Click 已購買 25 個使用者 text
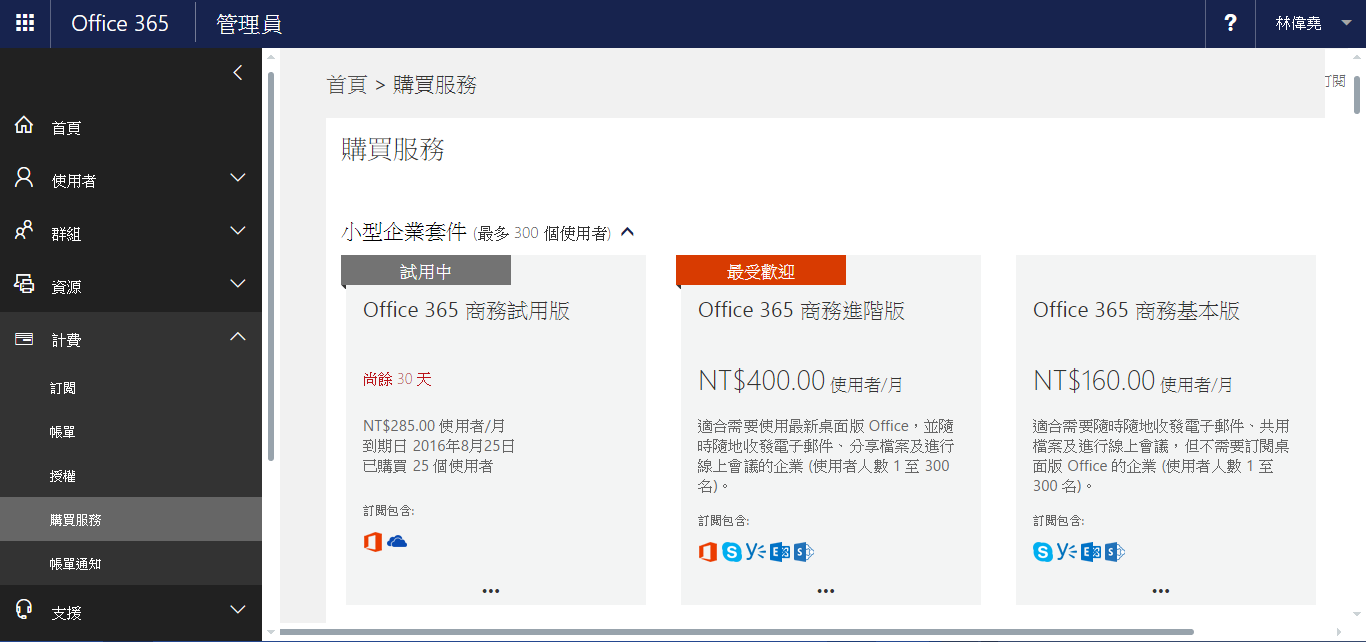Image resolution: width=1366 pixels, height=642 pixels. click(x=428, y=465)
